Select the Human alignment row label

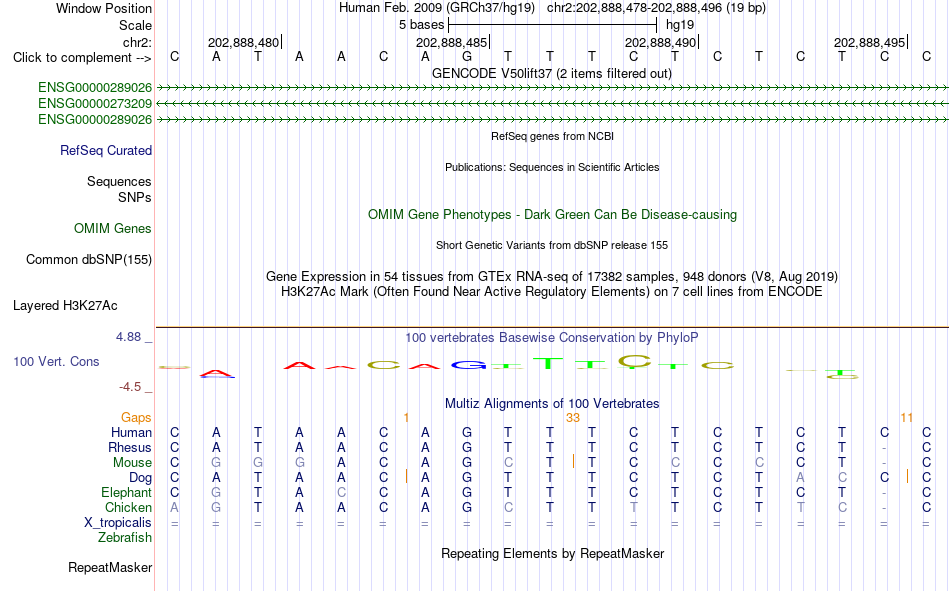point(131,433)
